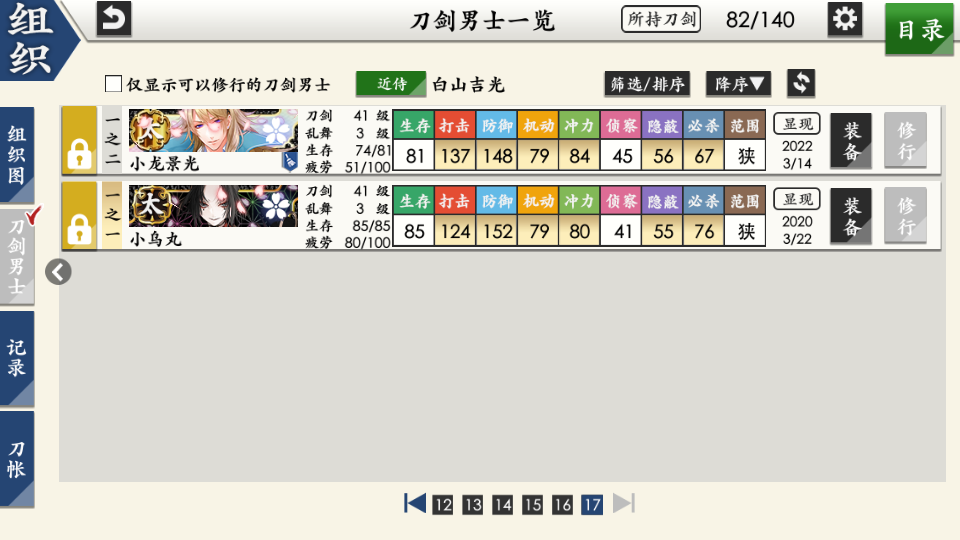Collapse side panel with left chevron

click(x=58, y=271)
